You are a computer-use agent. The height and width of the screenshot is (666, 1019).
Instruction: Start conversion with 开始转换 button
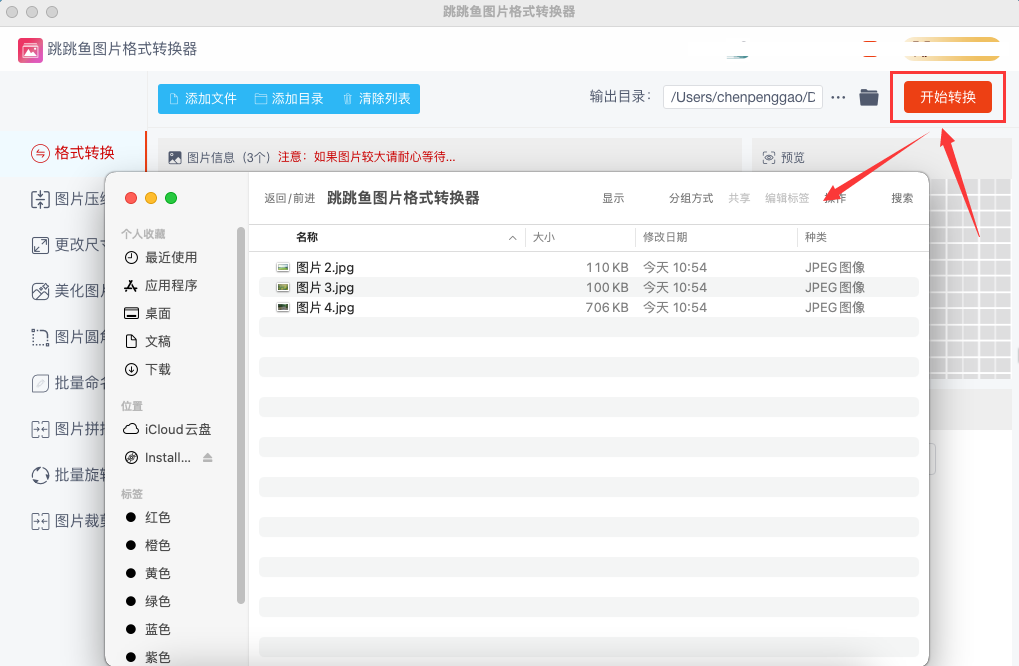tap(948, 97)
